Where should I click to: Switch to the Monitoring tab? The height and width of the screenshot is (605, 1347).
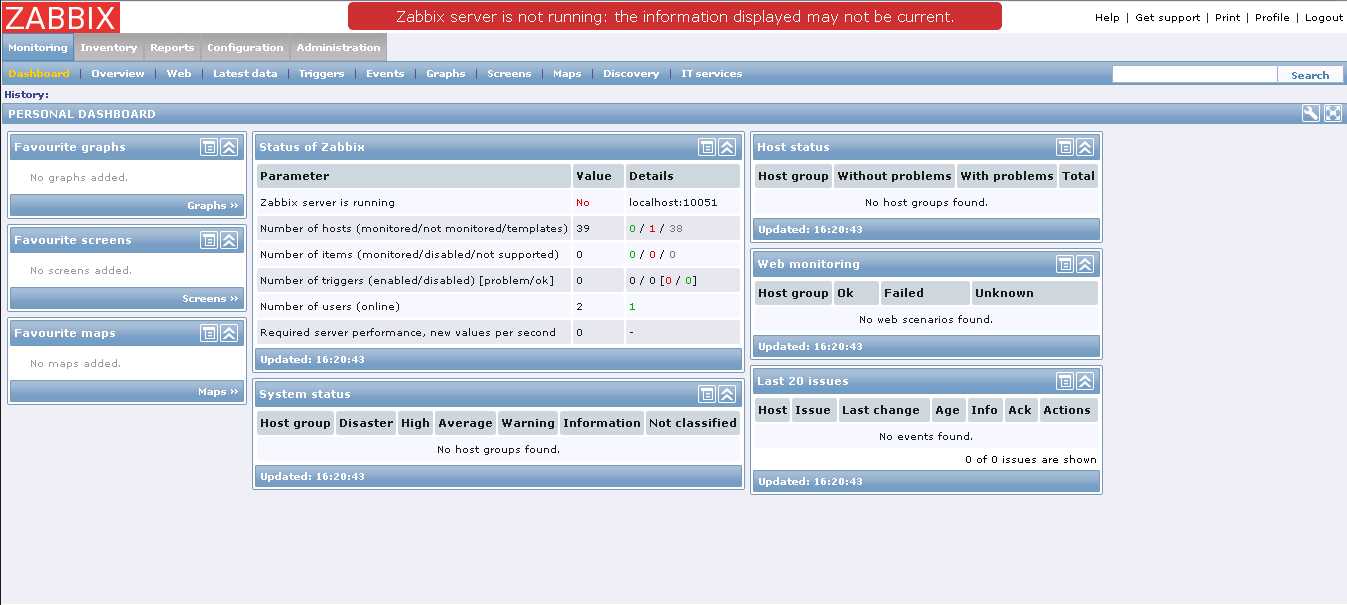(x=38, y=47)
